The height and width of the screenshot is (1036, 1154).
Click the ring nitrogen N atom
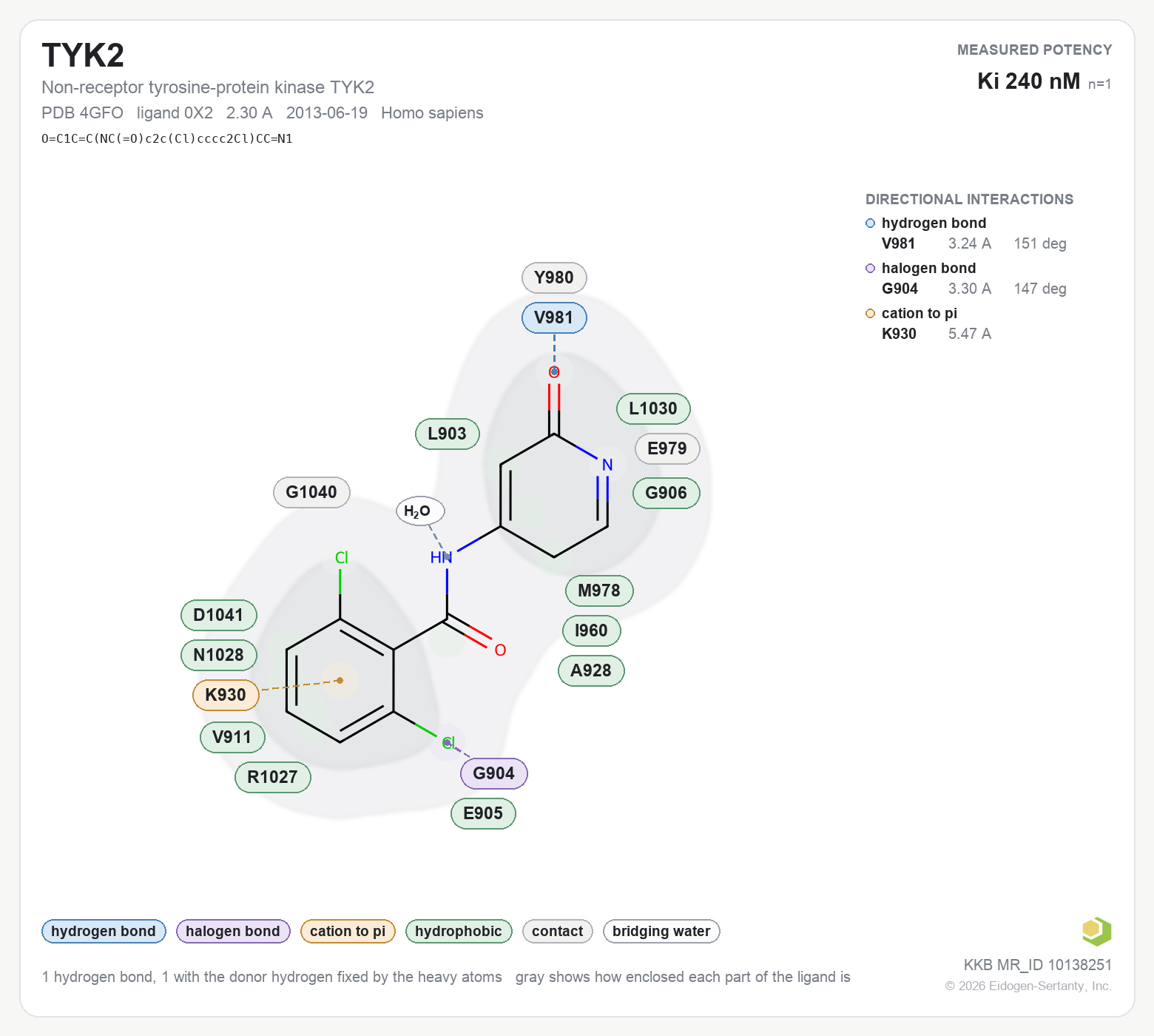(x=607, y=465)
